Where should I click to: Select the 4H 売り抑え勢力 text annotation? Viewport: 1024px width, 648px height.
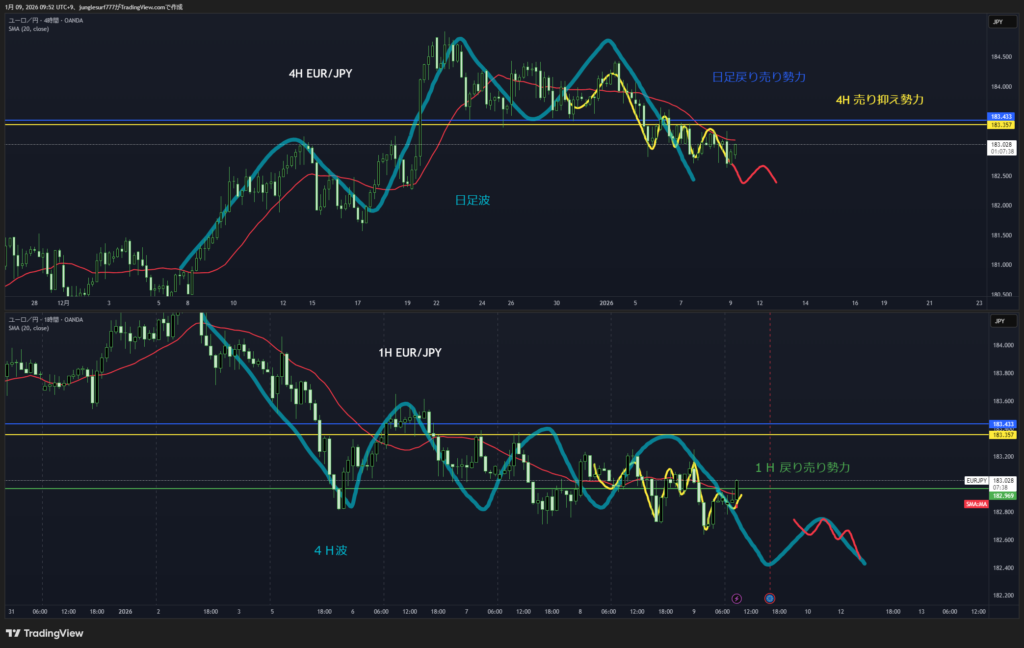(880, 100)
